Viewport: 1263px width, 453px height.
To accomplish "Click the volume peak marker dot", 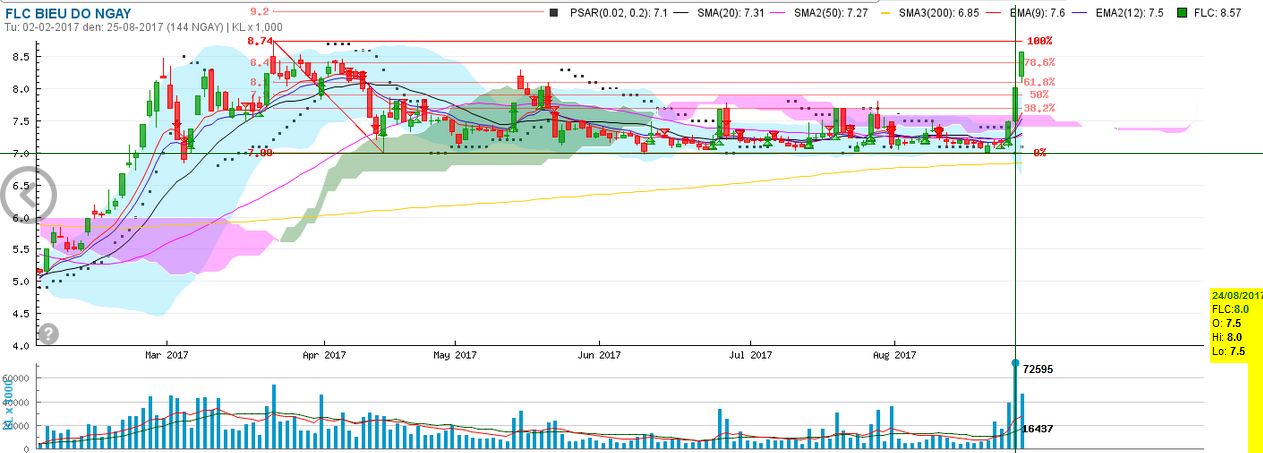I will pyautogui.click(x=1015, y=364).
